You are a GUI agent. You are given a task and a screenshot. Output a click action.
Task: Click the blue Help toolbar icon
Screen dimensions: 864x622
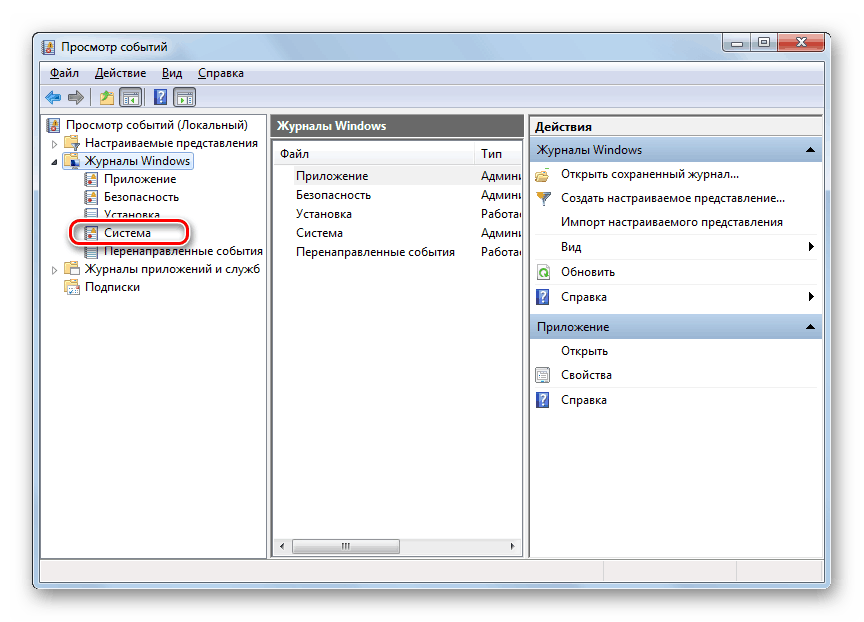point(160,98)
